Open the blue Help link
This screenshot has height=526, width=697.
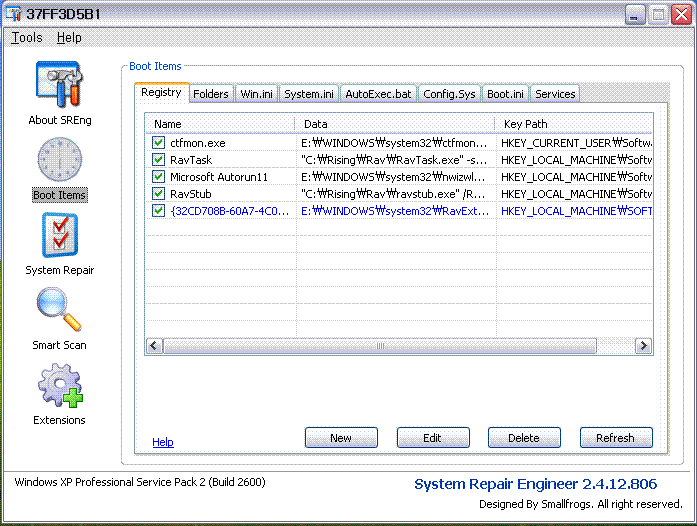pyautogui.click(x=163, y=442)
